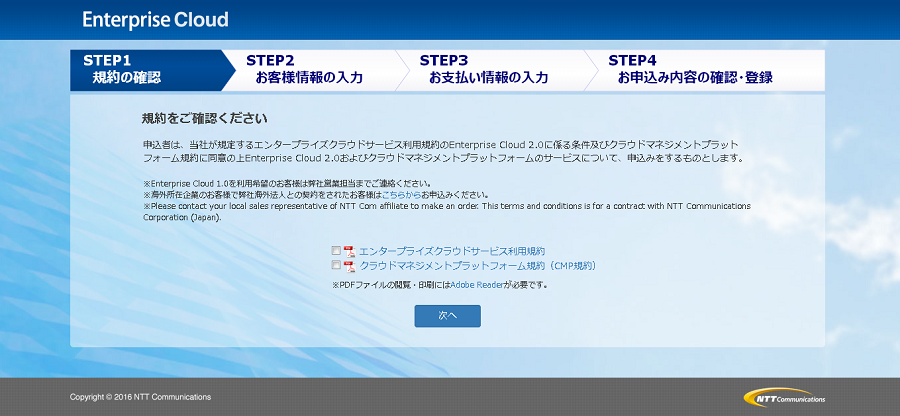Click the 規約をご確認ください heading
The image size is (900, 416).
[204, 118]
